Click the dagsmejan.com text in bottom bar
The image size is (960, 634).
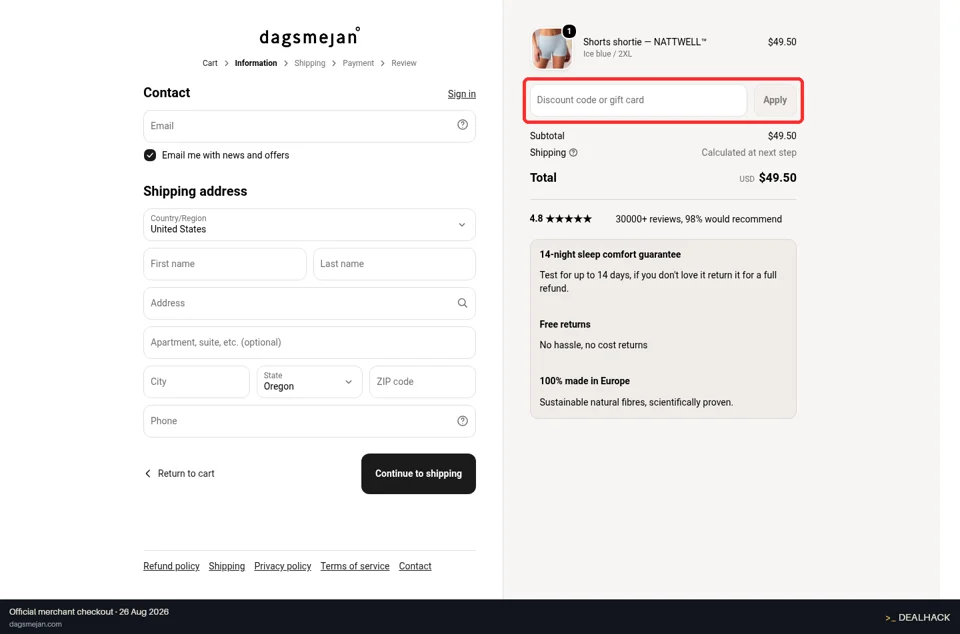pyautogui.click(x=36, y=624)
